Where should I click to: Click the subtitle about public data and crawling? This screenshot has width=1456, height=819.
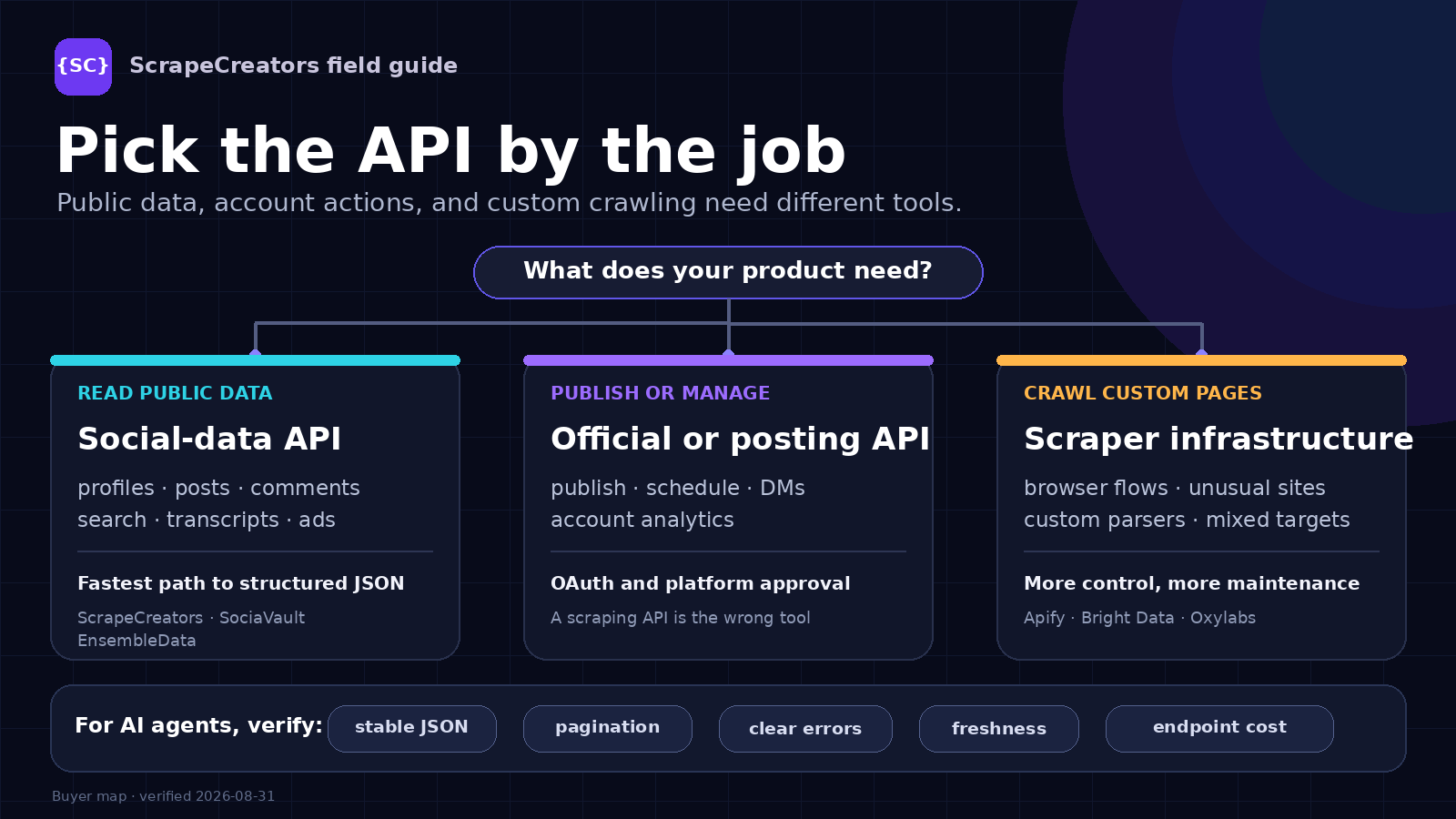[509, 202]
